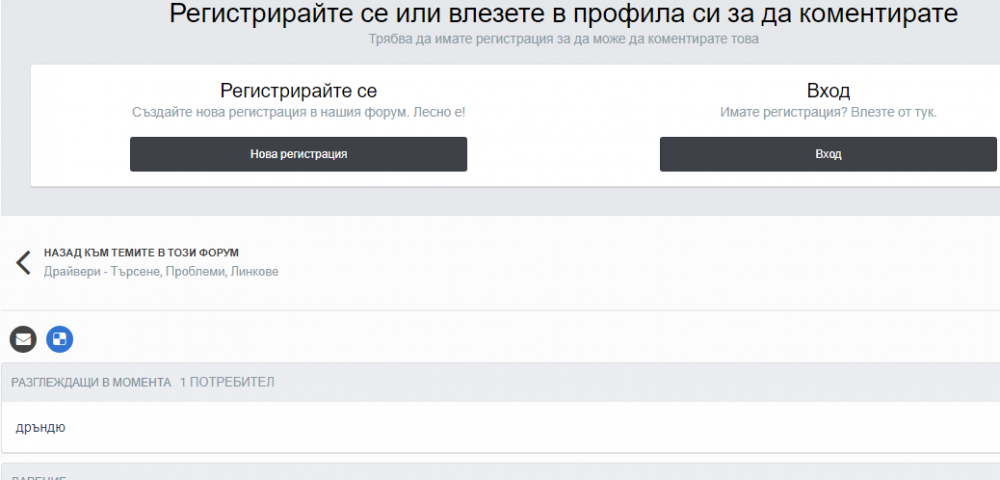Open user profile дръндю
Image resolution: width=1000 pixels, height=480 pixels.
[x=40, y=427]
